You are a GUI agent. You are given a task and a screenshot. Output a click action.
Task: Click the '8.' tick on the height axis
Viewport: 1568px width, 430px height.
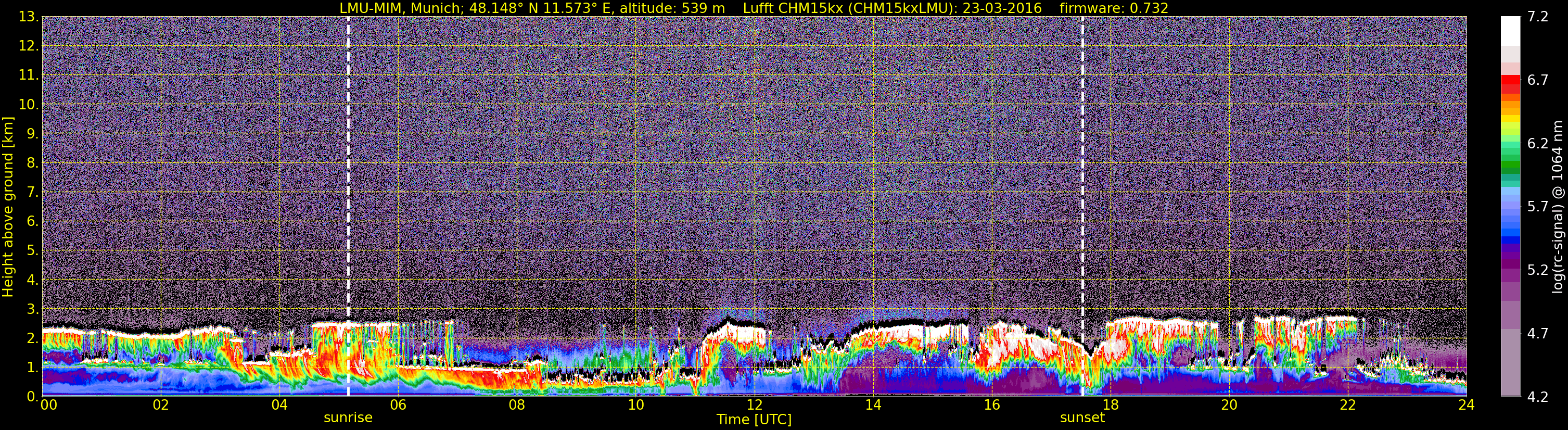click(x=32, y=162)
